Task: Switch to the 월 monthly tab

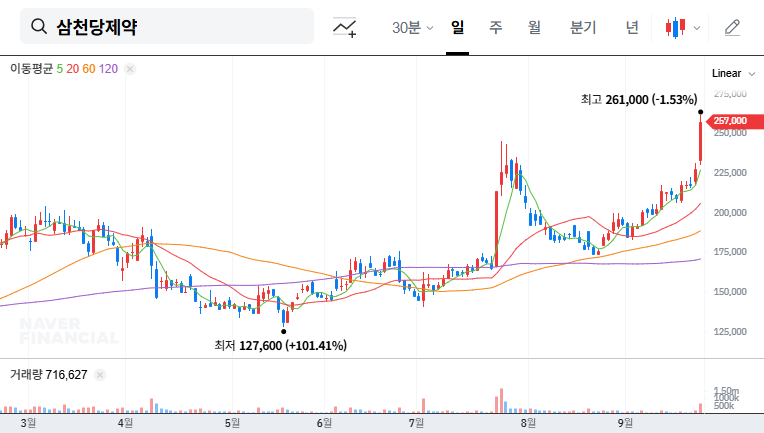Action: (534, 27)
